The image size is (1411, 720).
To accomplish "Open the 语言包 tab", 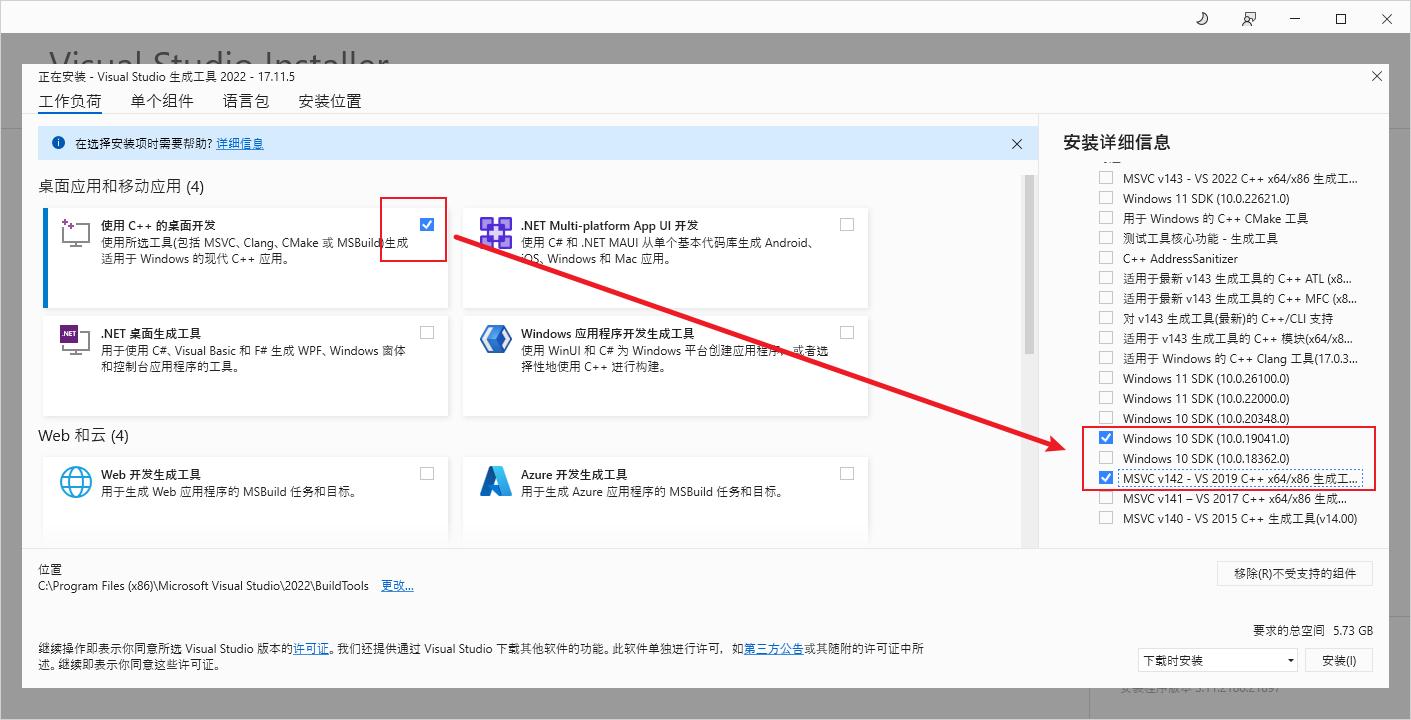I will [246, 101].
